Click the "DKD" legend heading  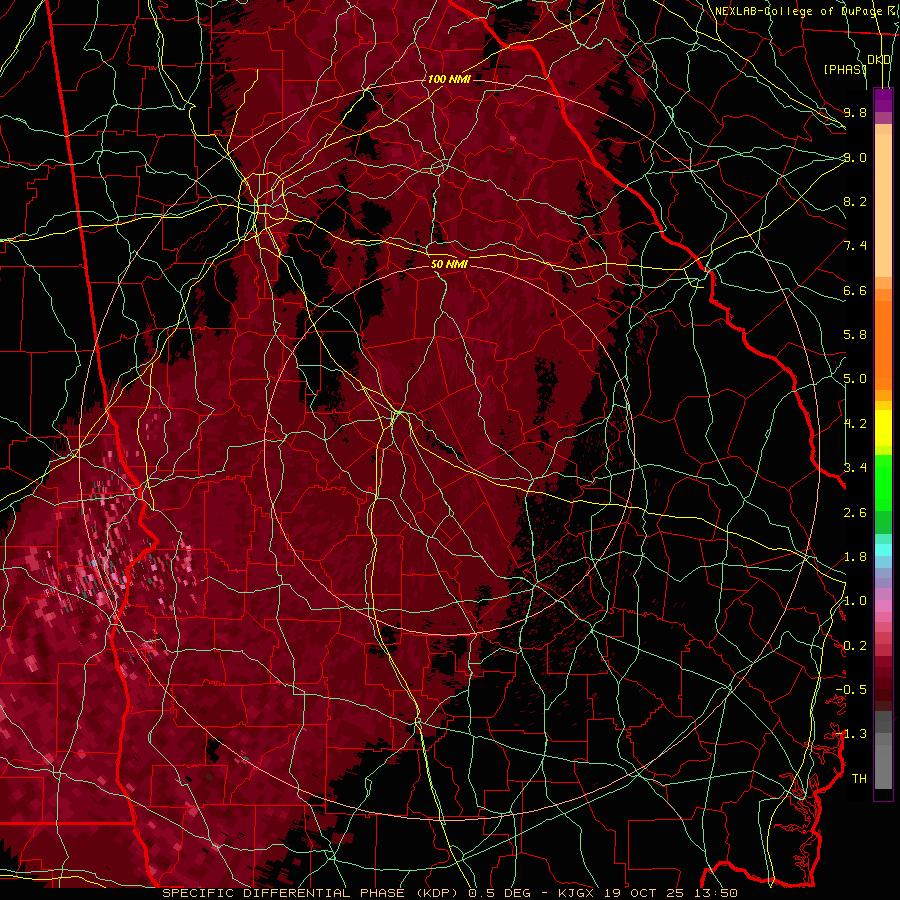(879, 60)
